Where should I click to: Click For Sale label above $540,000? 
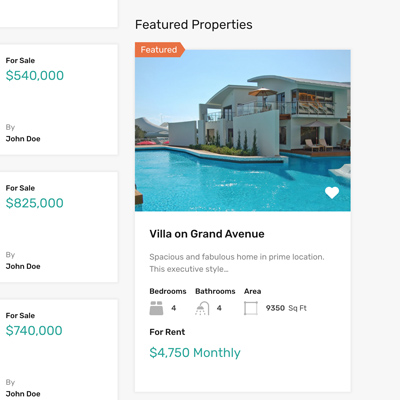click(20, 60)
